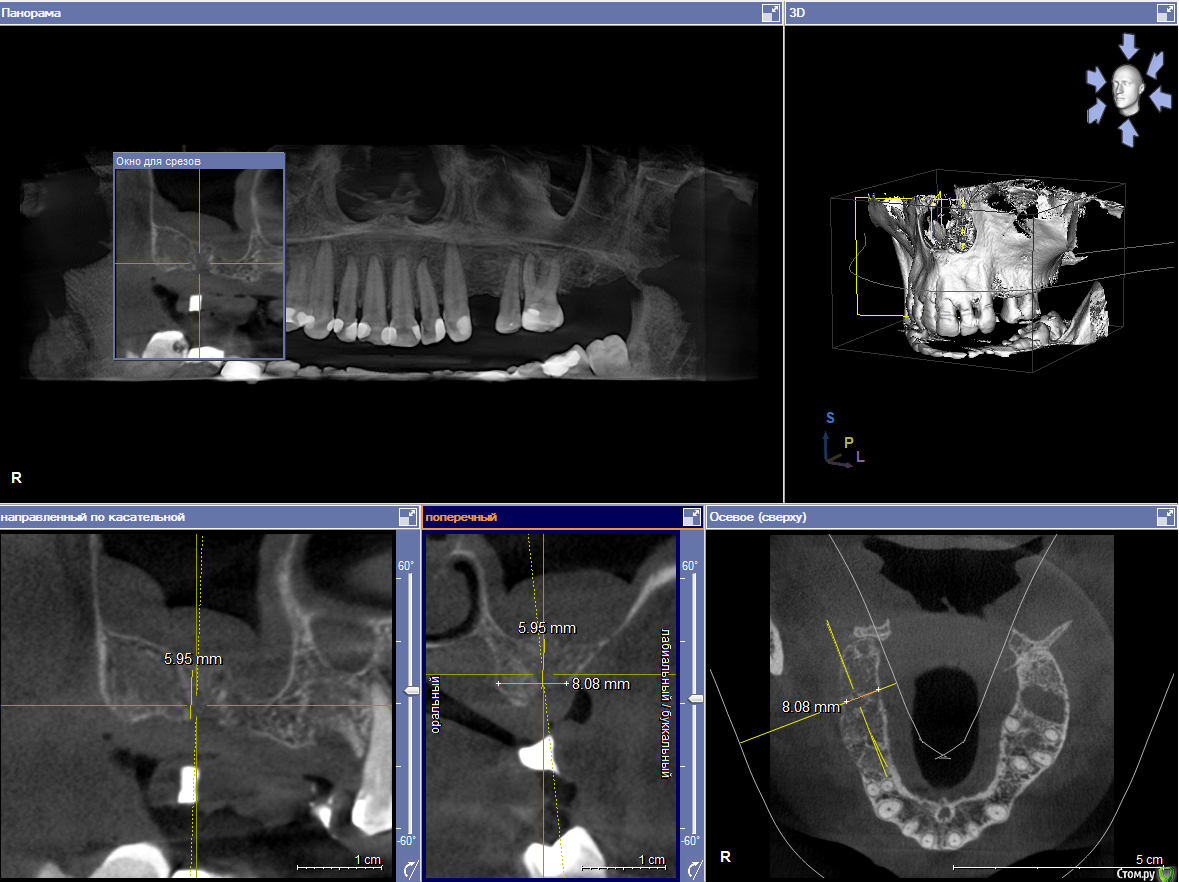Reset rotation angle in the поперечный panel
Screen dimensions: 1179x882
coord(690,869)
